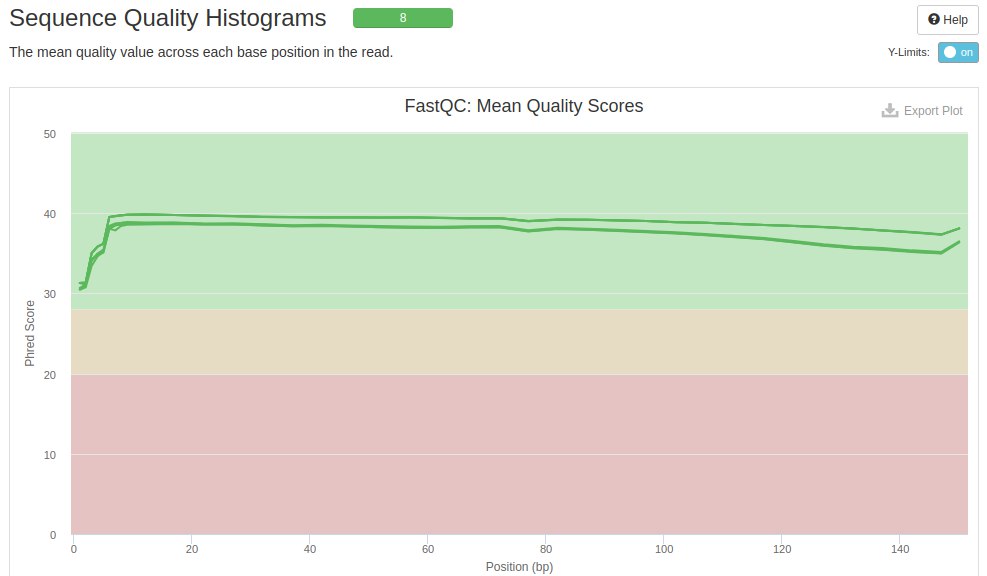Image resolution: width=987 pixels, height=576 pixels.
Task: Click the Export Plot download icon
Action: (x=890, y=111)
